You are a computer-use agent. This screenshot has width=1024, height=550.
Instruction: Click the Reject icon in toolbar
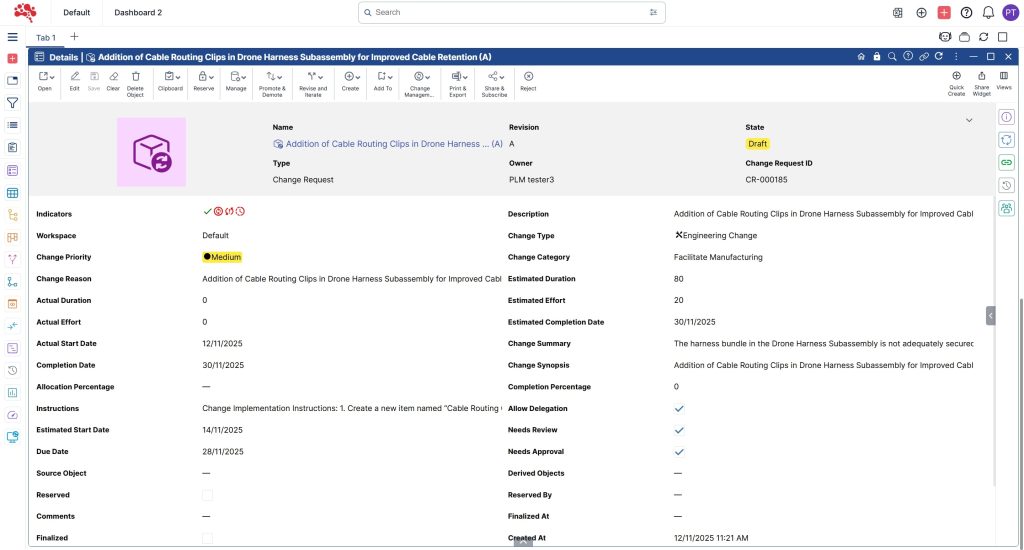pyautogui.click(x=528, y=77)
